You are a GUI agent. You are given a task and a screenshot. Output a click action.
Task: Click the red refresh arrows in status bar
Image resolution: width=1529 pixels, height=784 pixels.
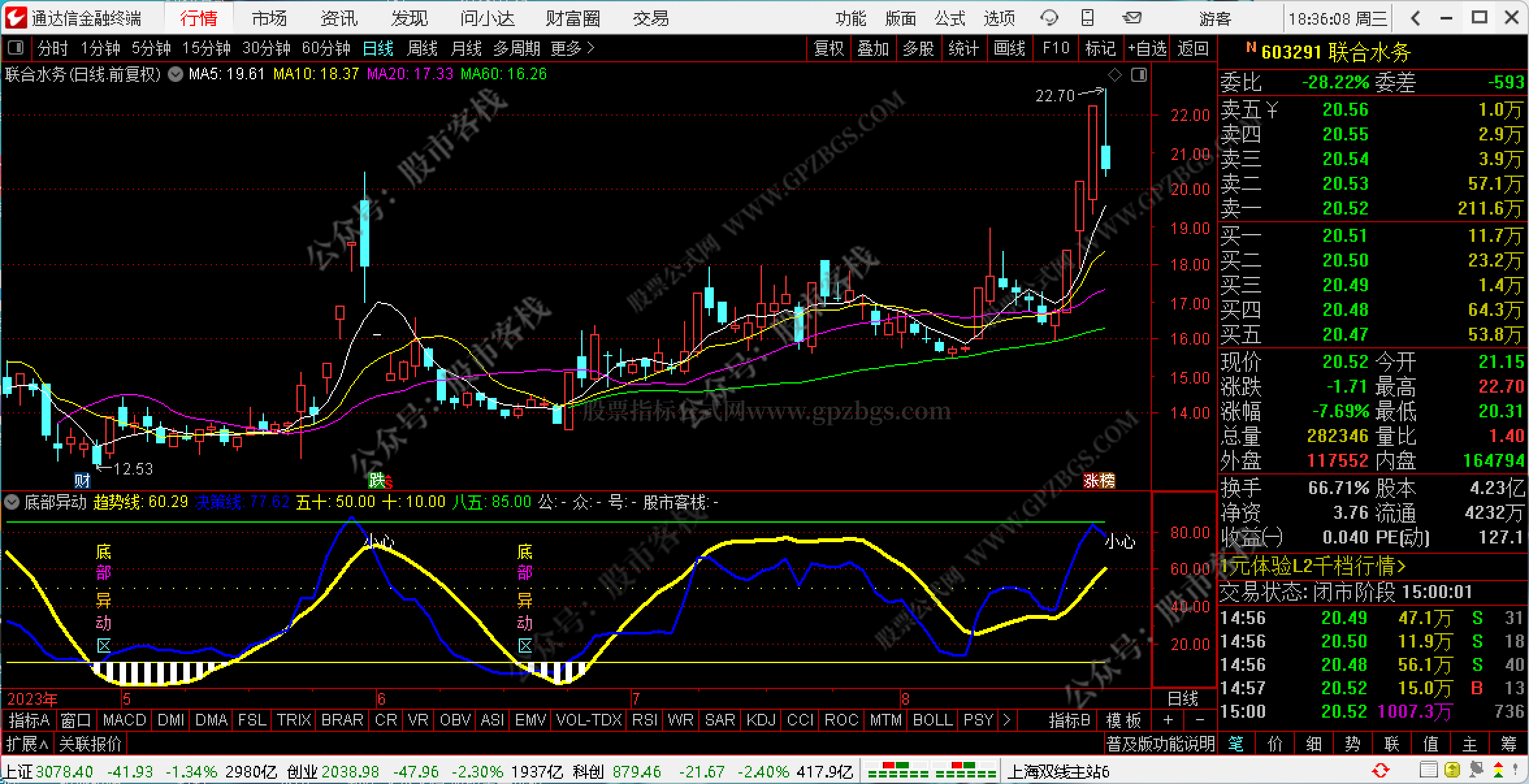click(x=1379, y=771)
